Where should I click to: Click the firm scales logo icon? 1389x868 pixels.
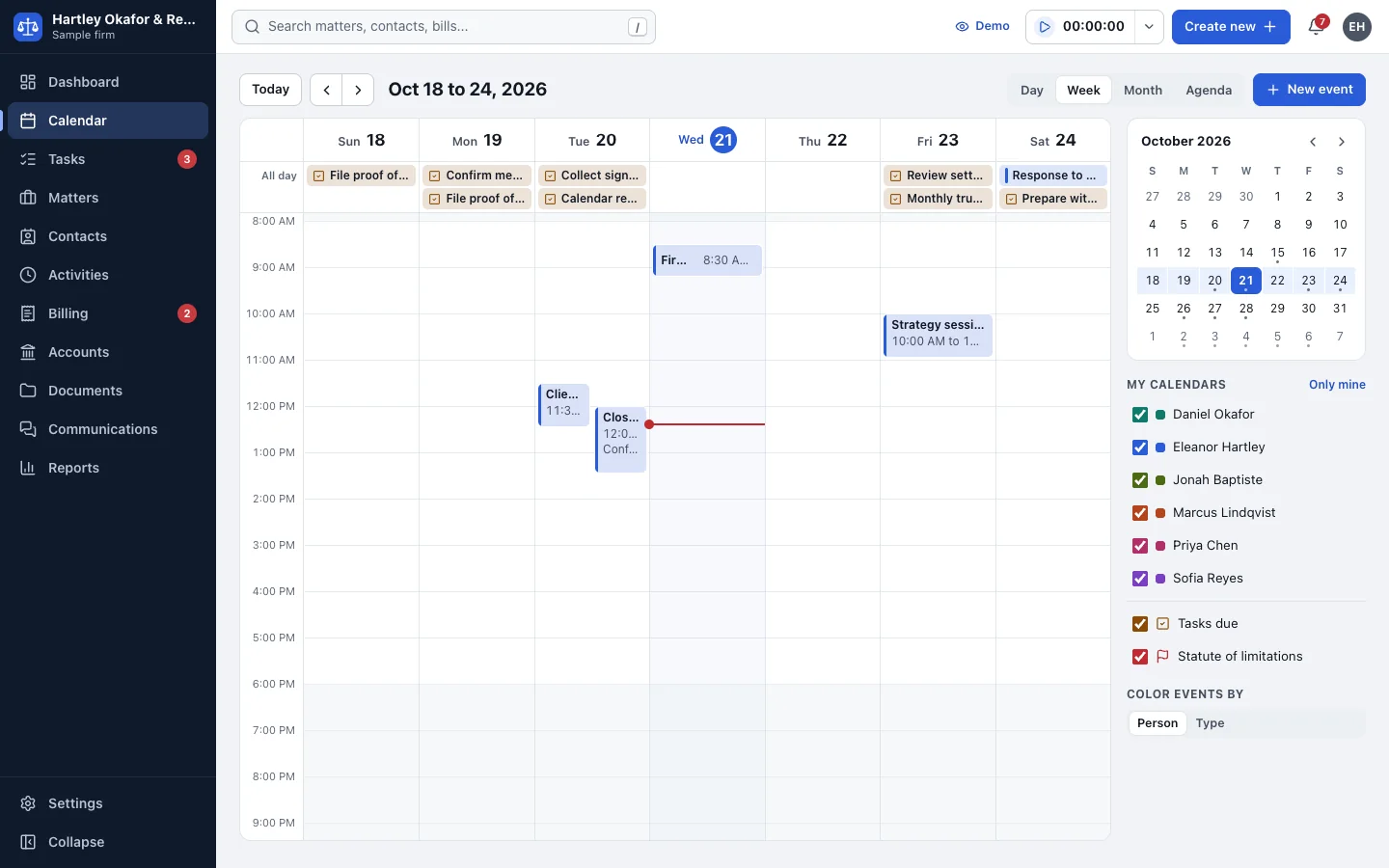[x=28, y=27]
